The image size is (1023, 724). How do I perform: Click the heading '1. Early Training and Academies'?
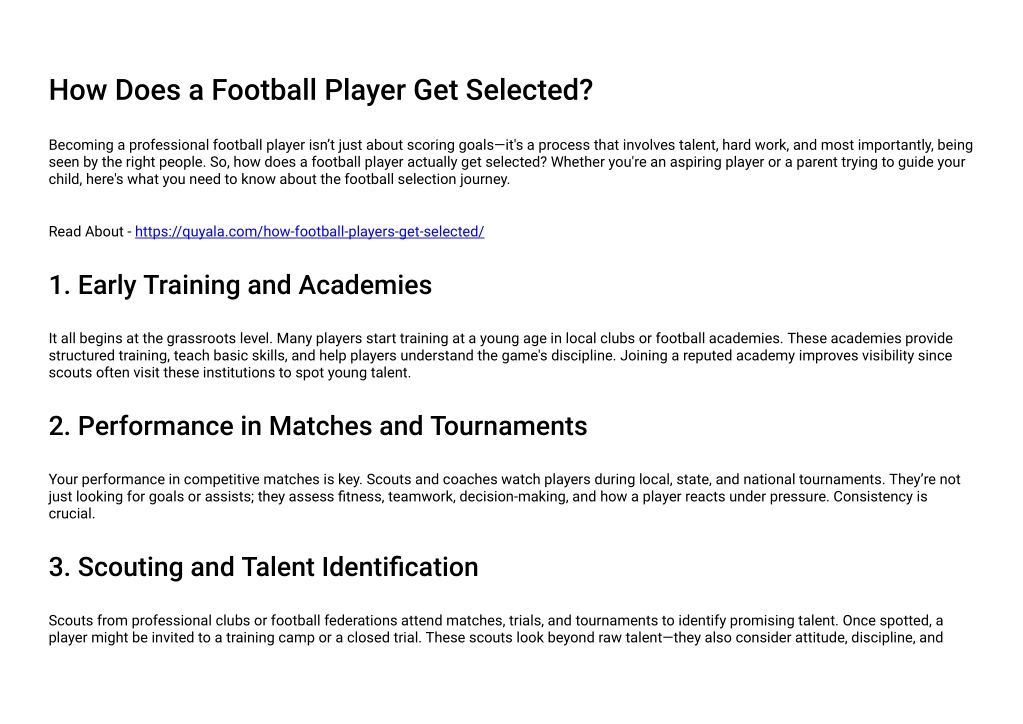click(x=240, y=285)
